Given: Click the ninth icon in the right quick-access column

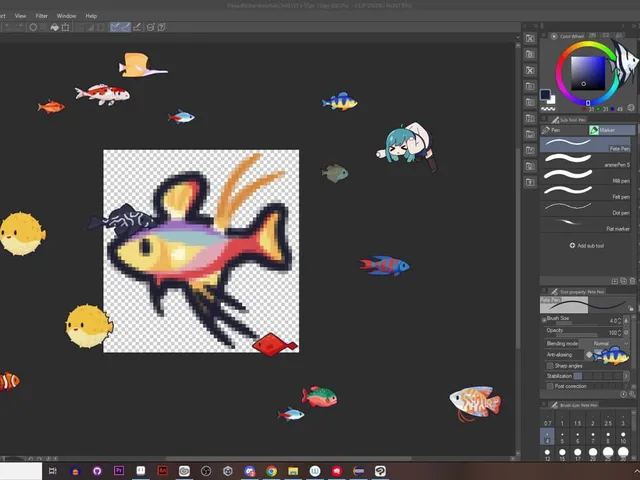Looking at the screenshot, I should pos(530,166).
